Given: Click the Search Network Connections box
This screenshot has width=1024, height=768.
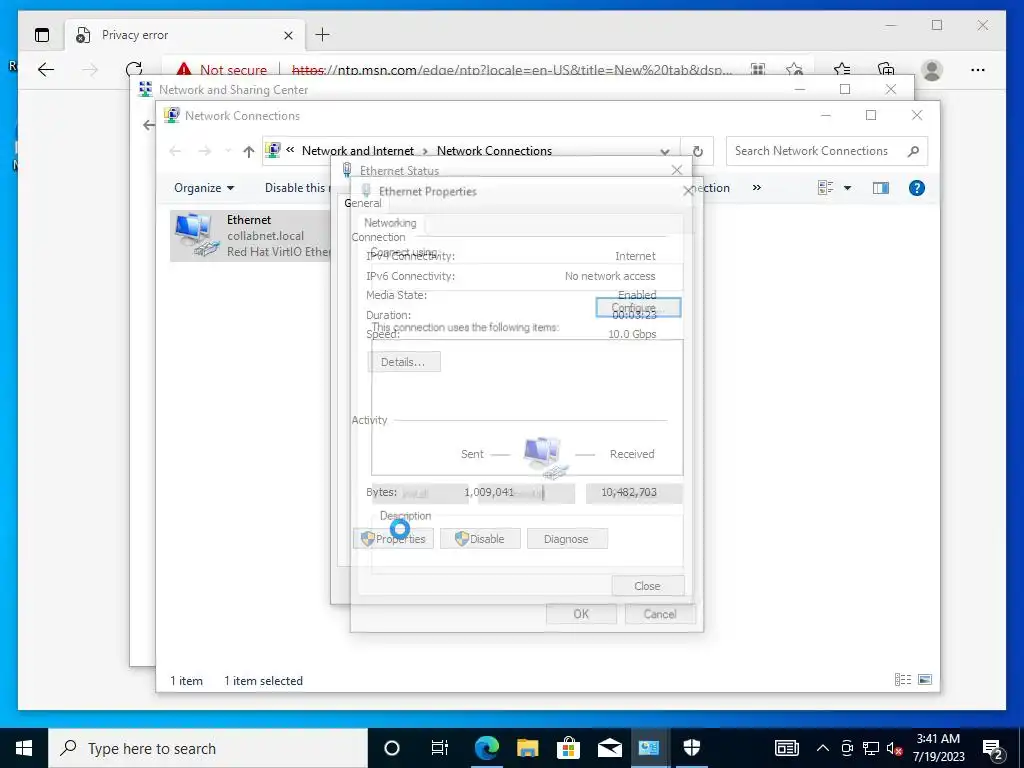Looking at the screenshot, I should pyautogui.click(x=826, y=151).
